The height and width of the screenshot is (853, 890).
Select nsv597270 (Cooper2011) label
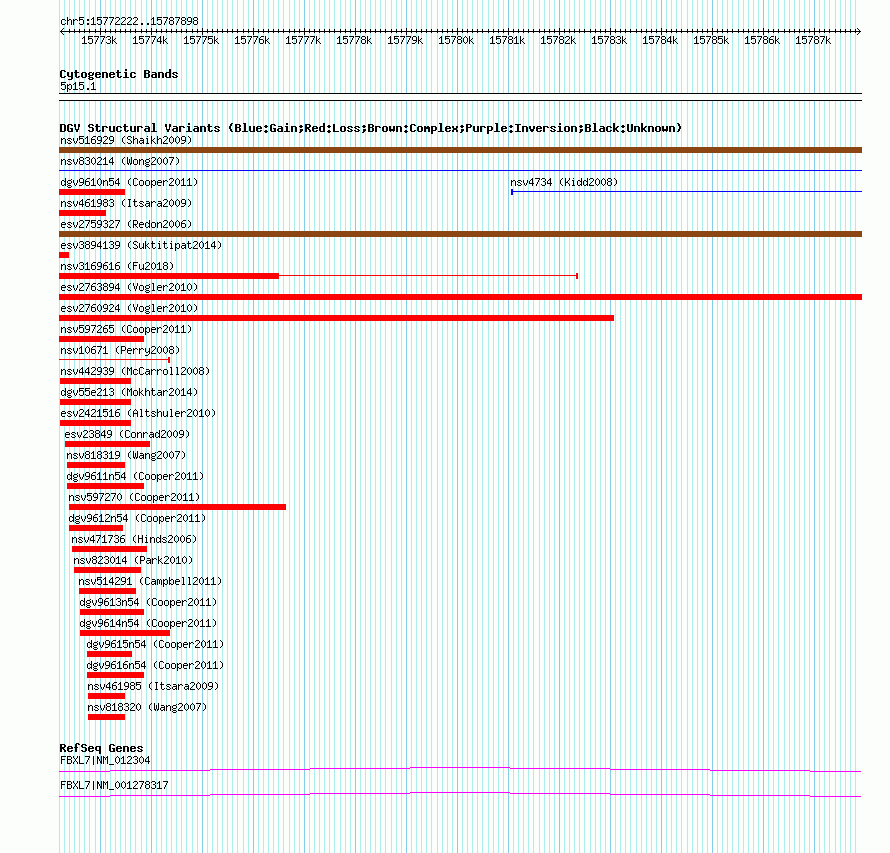pyautogui.click(x=134, y=497)
